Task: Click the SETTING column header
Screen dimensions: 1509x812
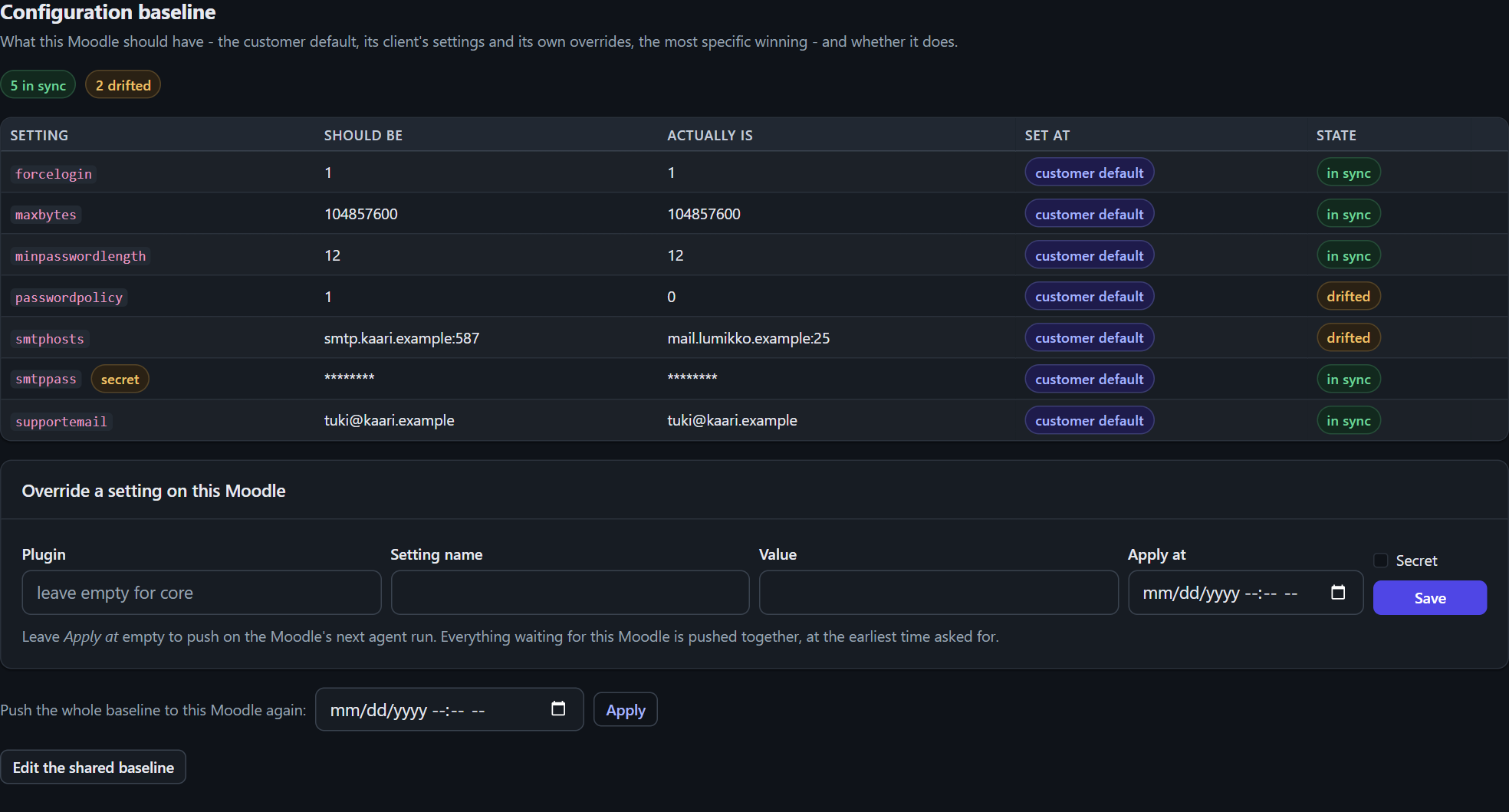Action: click(39, 136)
